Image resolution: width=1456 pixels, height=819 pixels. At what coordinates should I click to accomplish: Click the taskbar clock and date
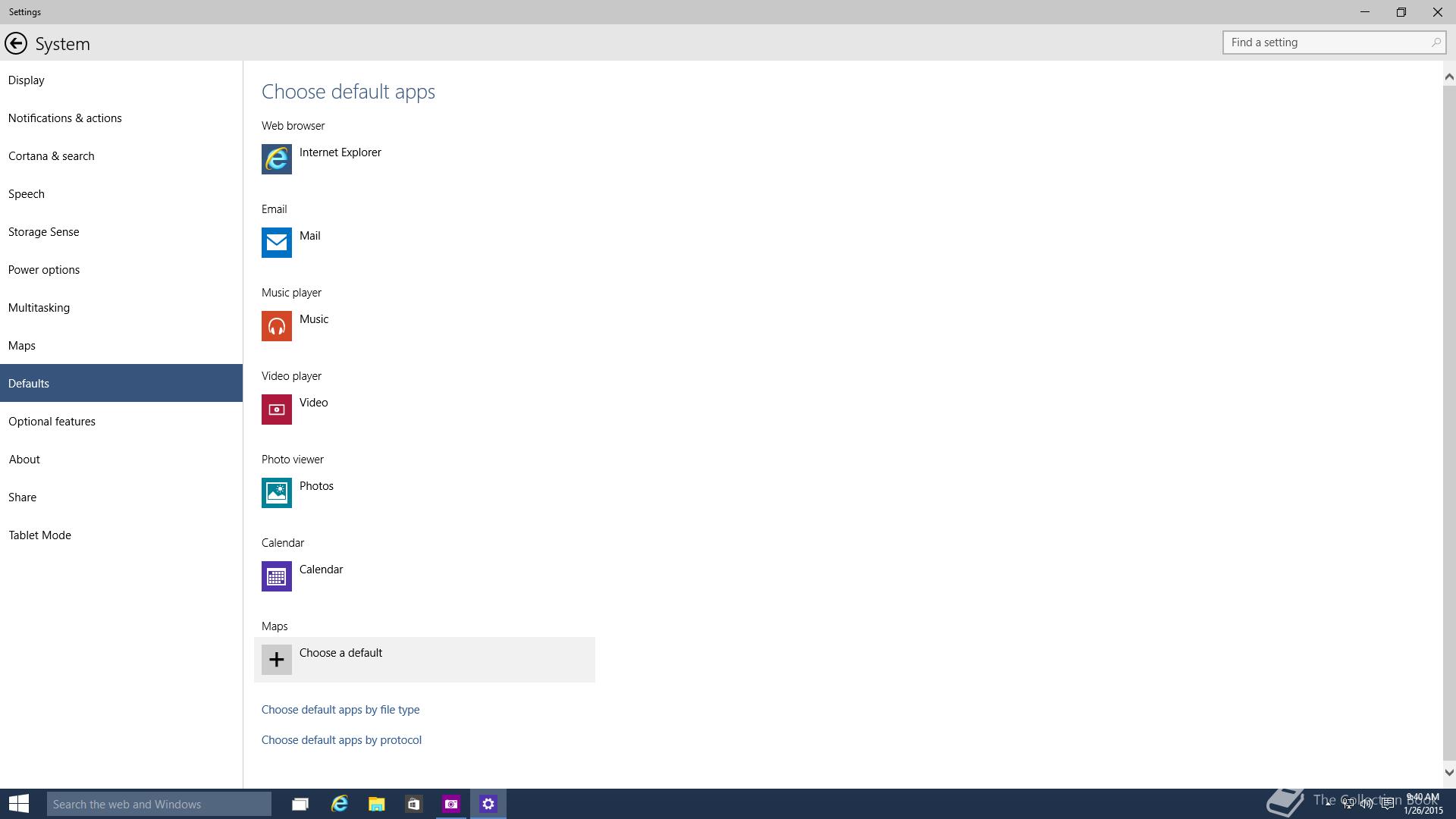1423,804
